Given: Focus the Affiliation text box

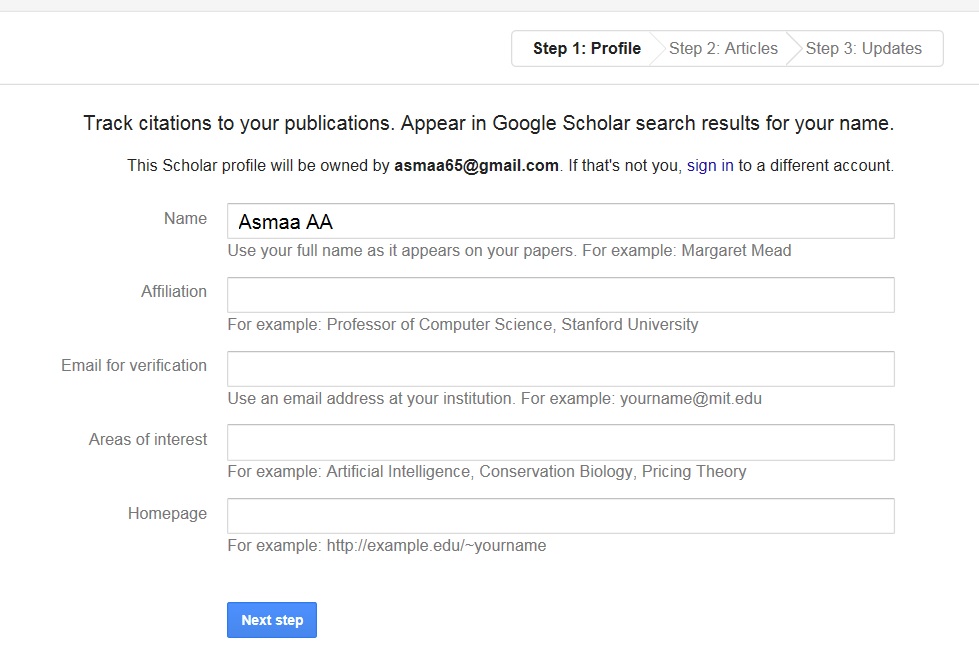Looking at the screenshot, I should [x=560, y=295].
